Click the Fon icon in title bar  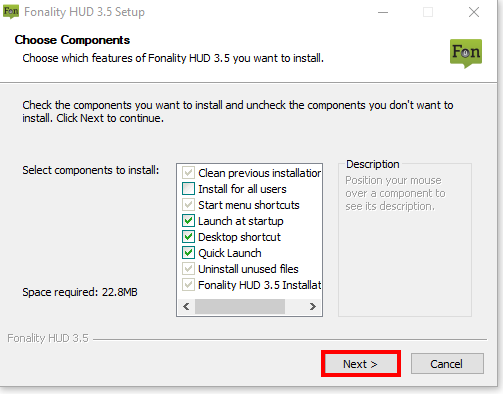(x=11, y=12)
